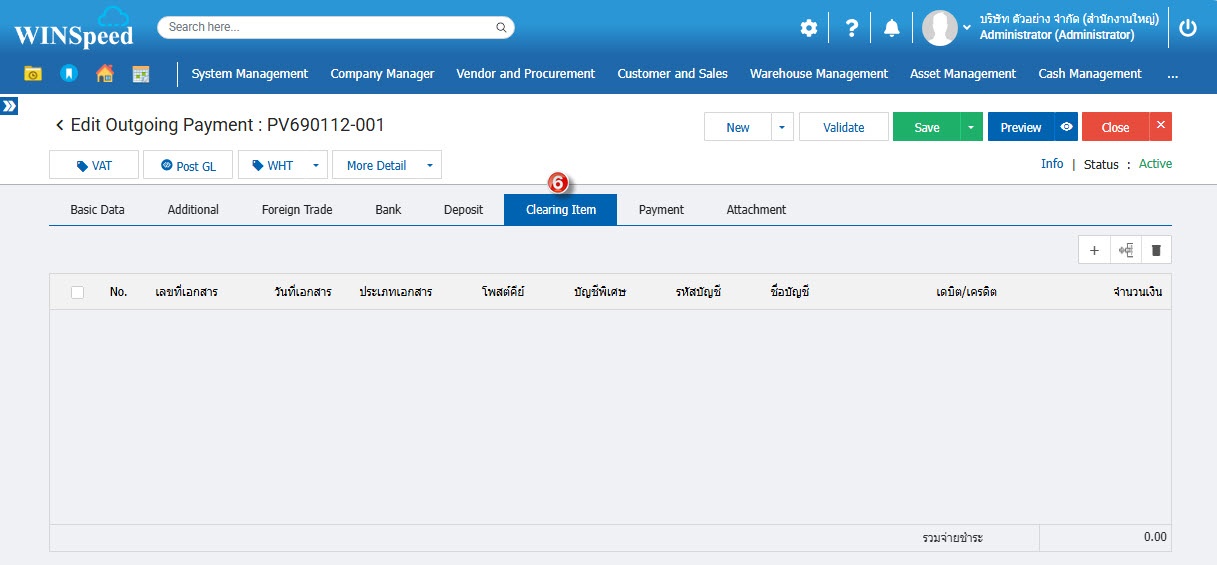Open the New button dropdown arrow

click(782, 127)
